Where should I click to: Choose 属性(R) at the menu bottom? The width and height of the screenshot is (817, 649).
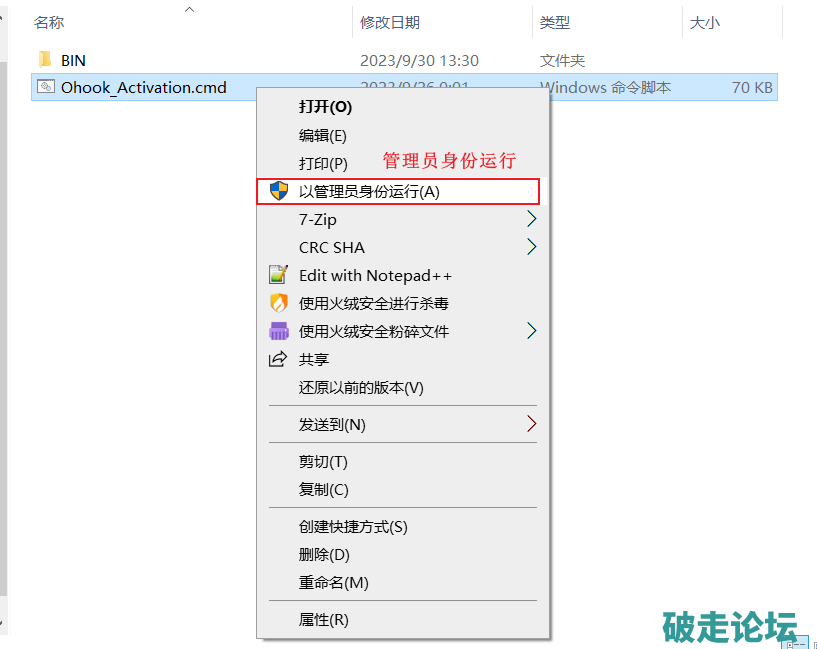[x=324, y=619]
